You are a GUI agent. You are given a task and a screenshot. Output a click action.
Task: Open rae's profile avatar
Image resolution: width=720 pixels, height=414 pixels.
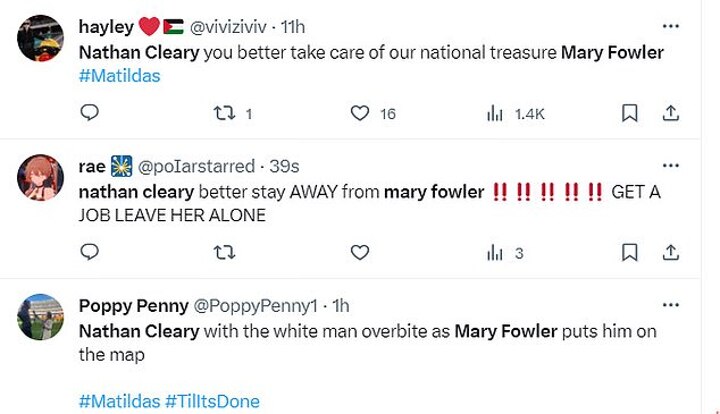[x=42, y=180]
